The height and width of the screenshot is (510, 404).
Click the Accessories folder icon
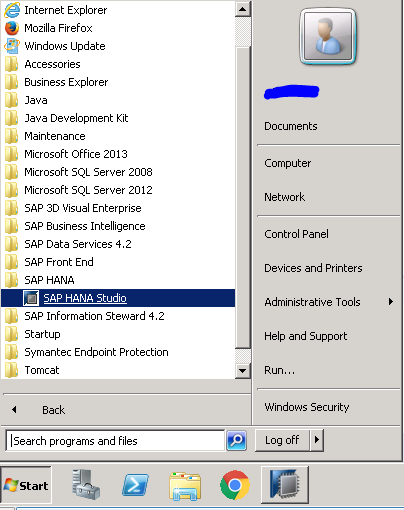[x=12, y=64]
